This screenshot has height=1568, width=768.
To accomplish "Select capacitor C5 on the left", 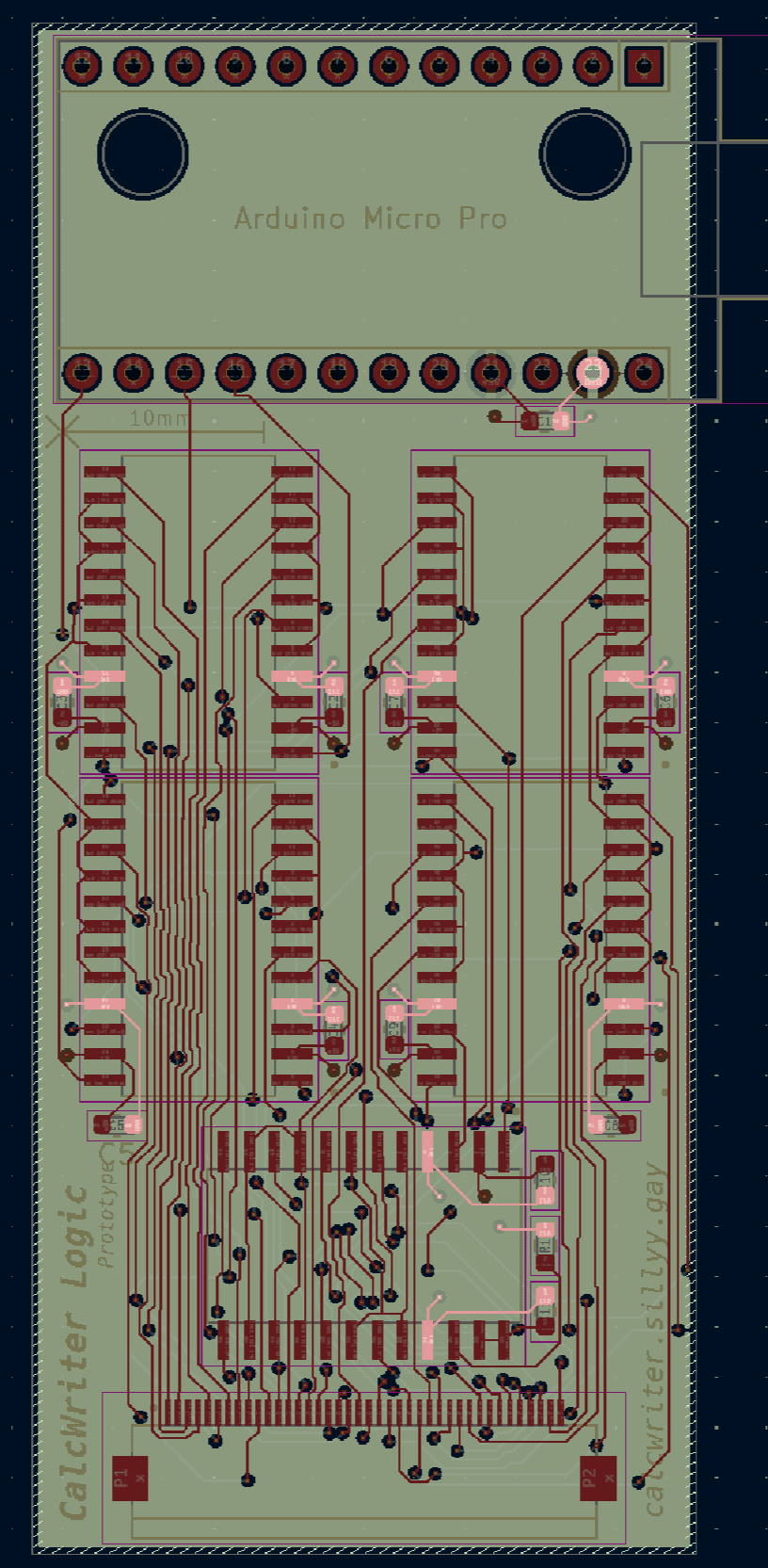I will click(117, 1124).
